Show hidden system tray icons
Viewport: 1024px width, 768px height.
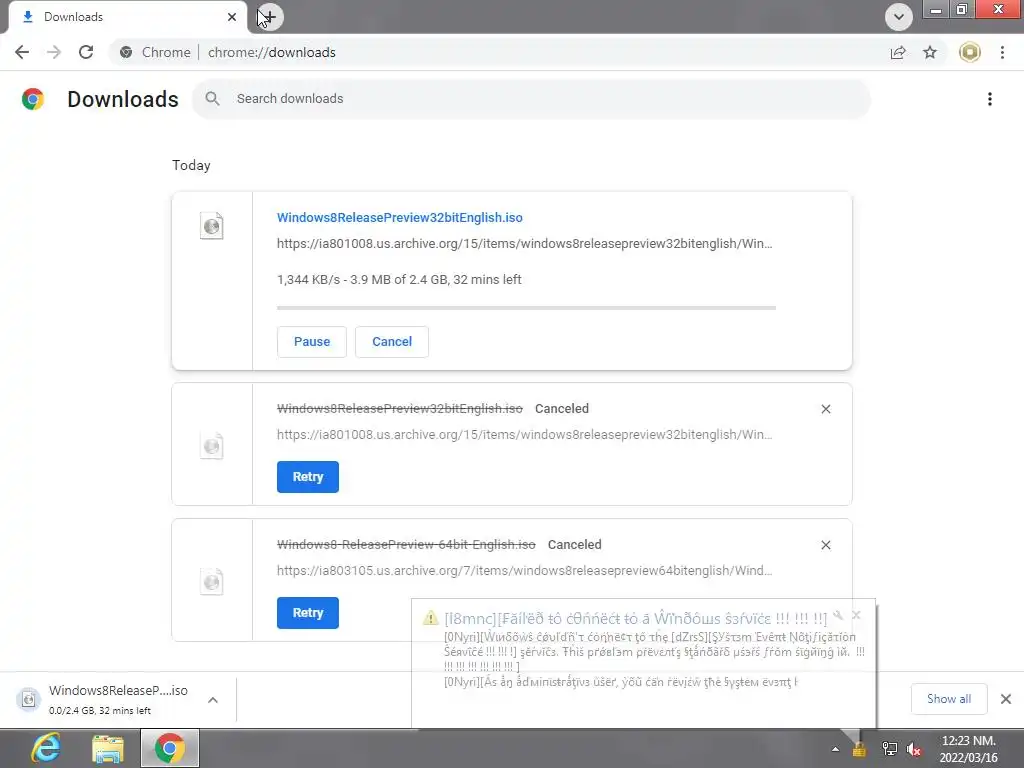(x=835, y=749)
